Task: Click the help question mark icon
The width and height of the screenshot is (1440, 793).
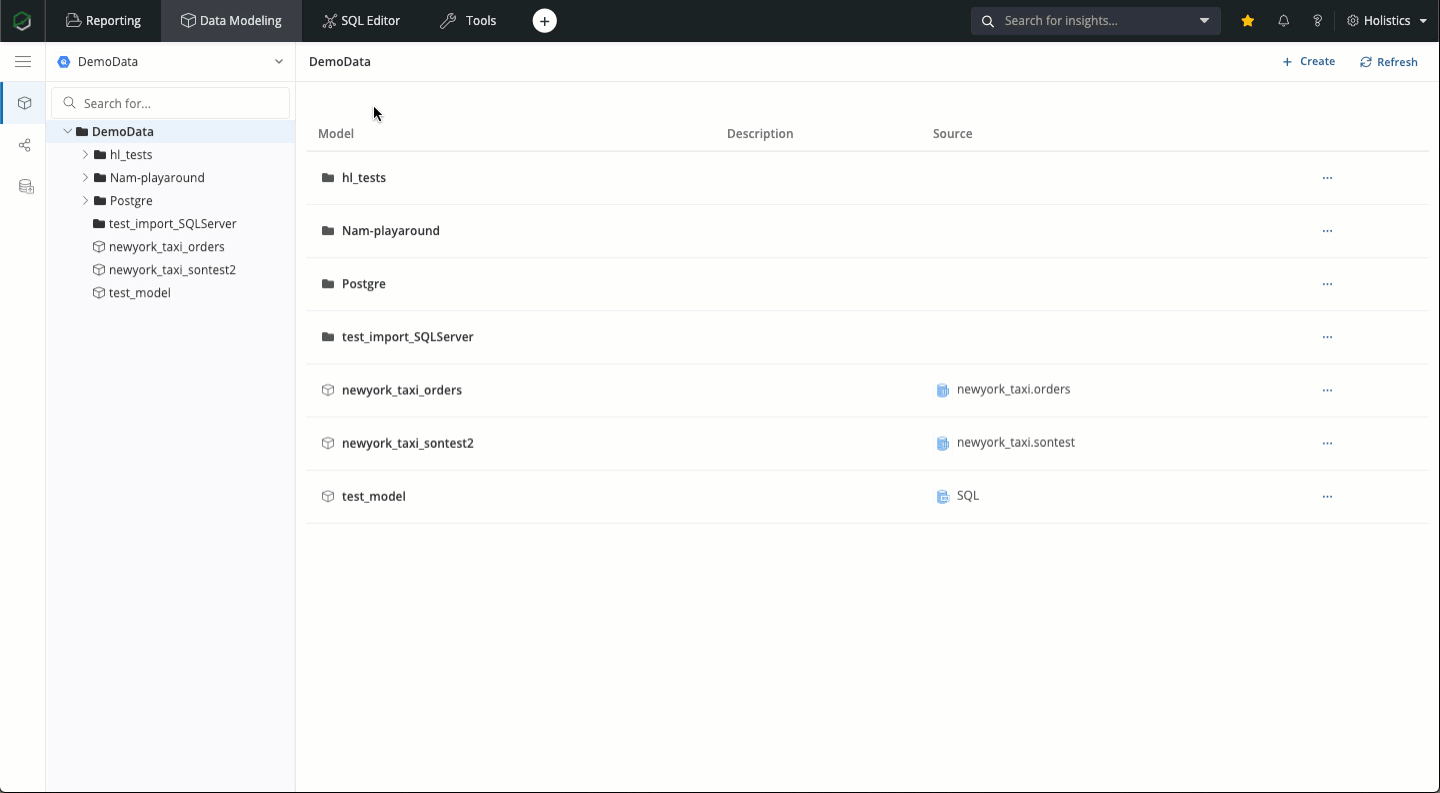Action: coord(1318,21)
